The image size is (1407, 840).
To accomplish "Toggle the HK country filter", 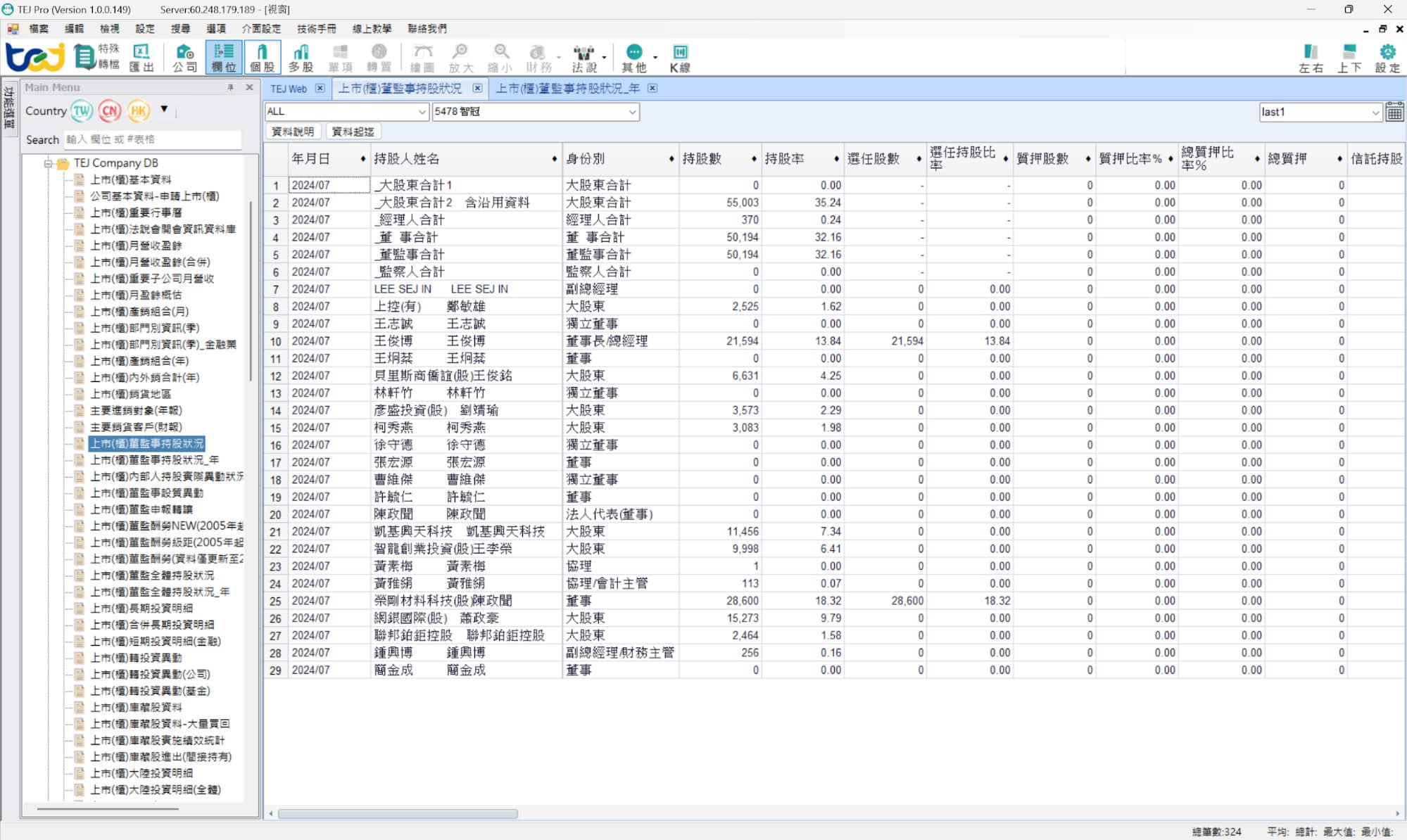I will coord(139,110).
